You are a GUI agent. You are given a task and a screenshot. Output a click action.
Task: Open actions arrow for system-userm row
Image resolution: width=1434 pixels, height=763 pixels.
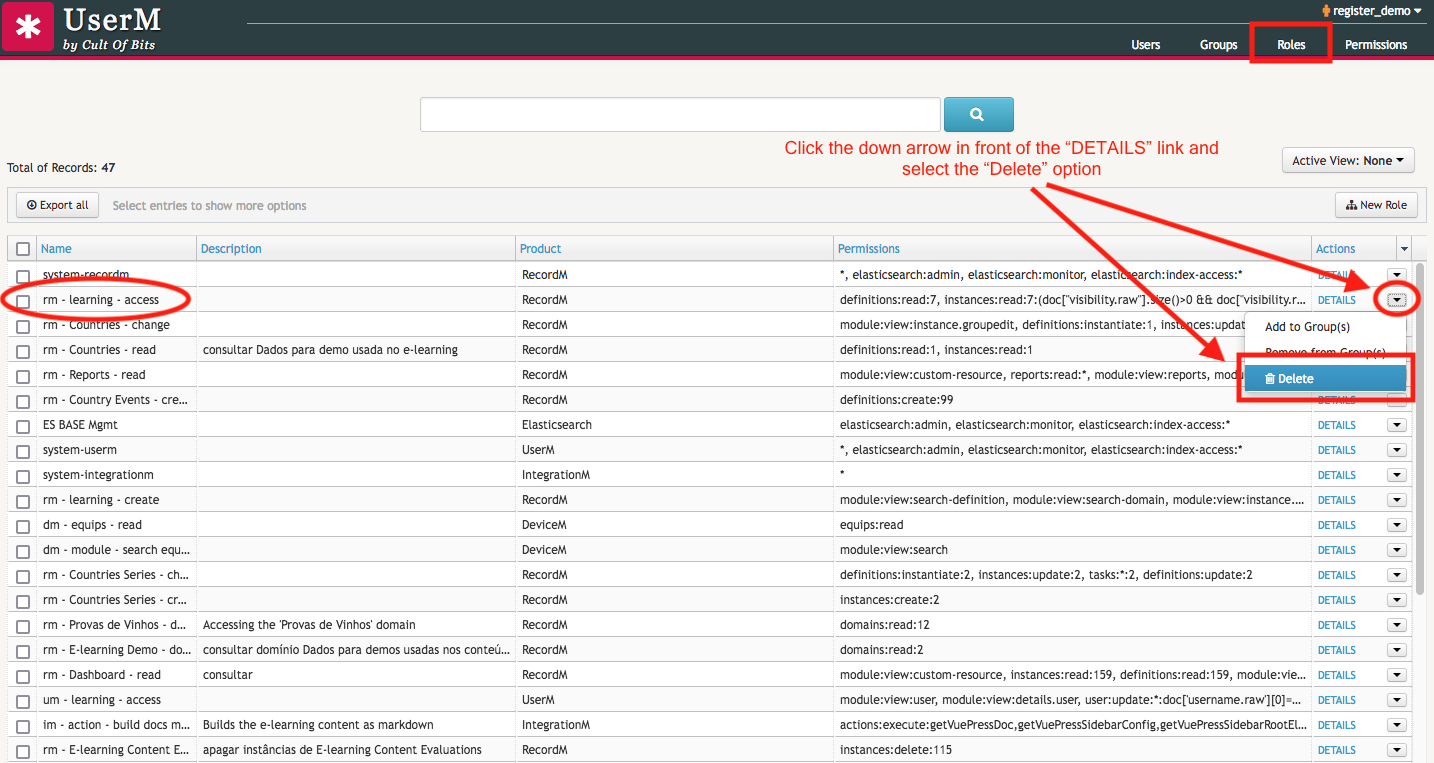(x=1397, y=450)
